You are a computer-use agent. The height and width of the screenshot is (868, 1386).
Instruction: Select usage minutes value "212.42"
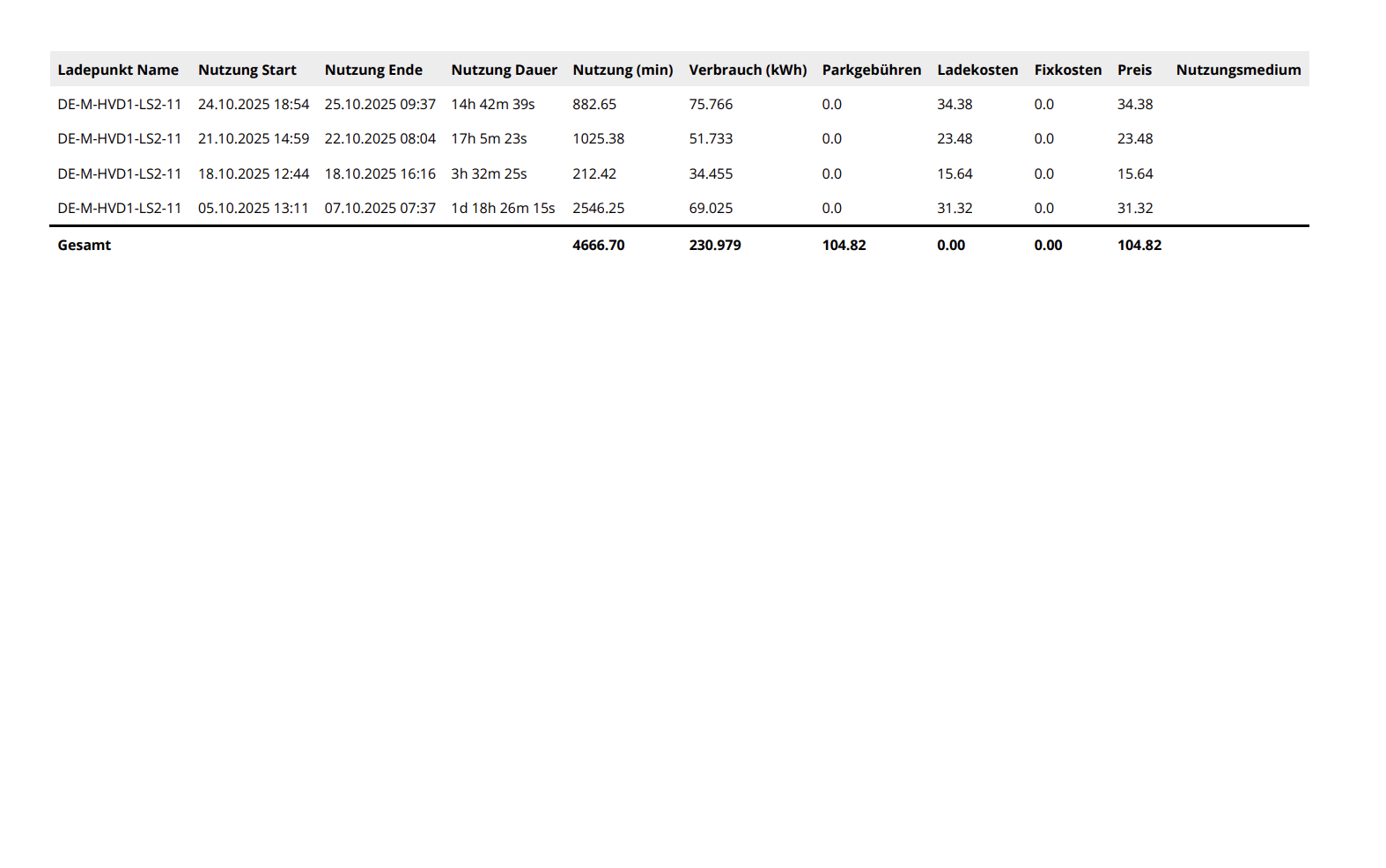(594, 173)
